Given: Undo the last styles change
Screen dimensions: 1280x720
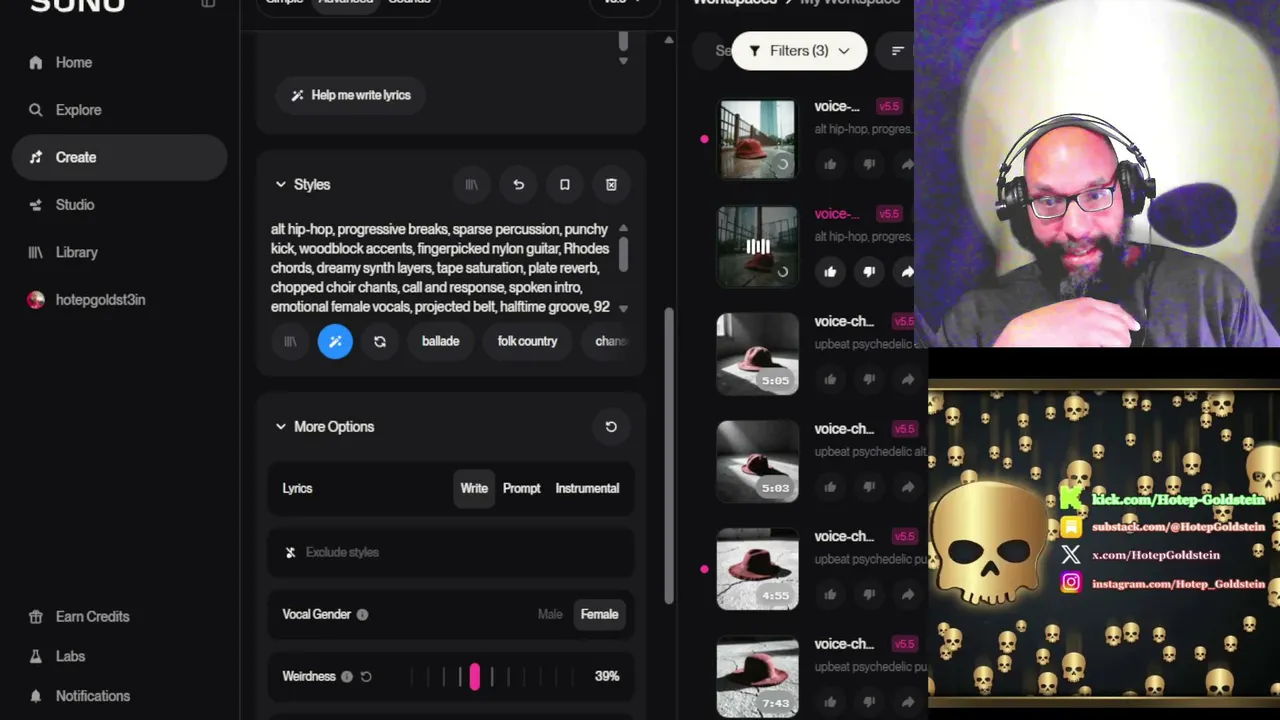Looking at the screenshot, I should tap(518, 184).
